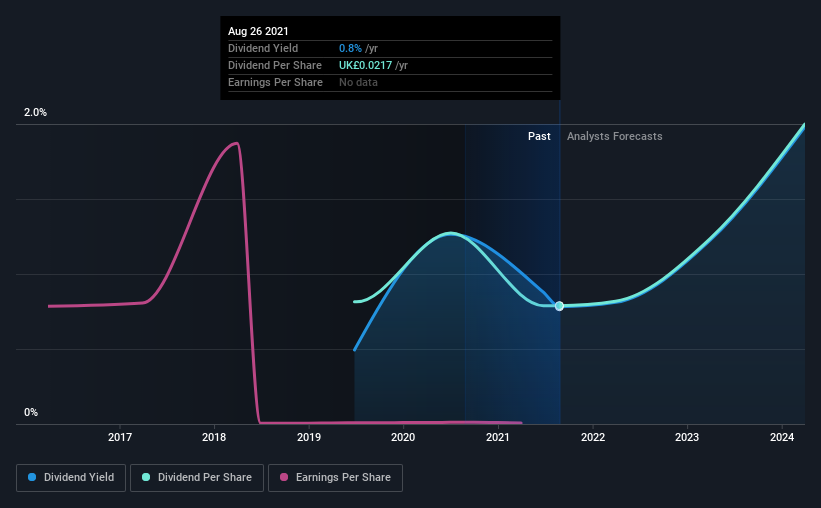This screenshot has width=821, height=508.
Task: Click the 0.8% dividend yield value
Action: 350,48
